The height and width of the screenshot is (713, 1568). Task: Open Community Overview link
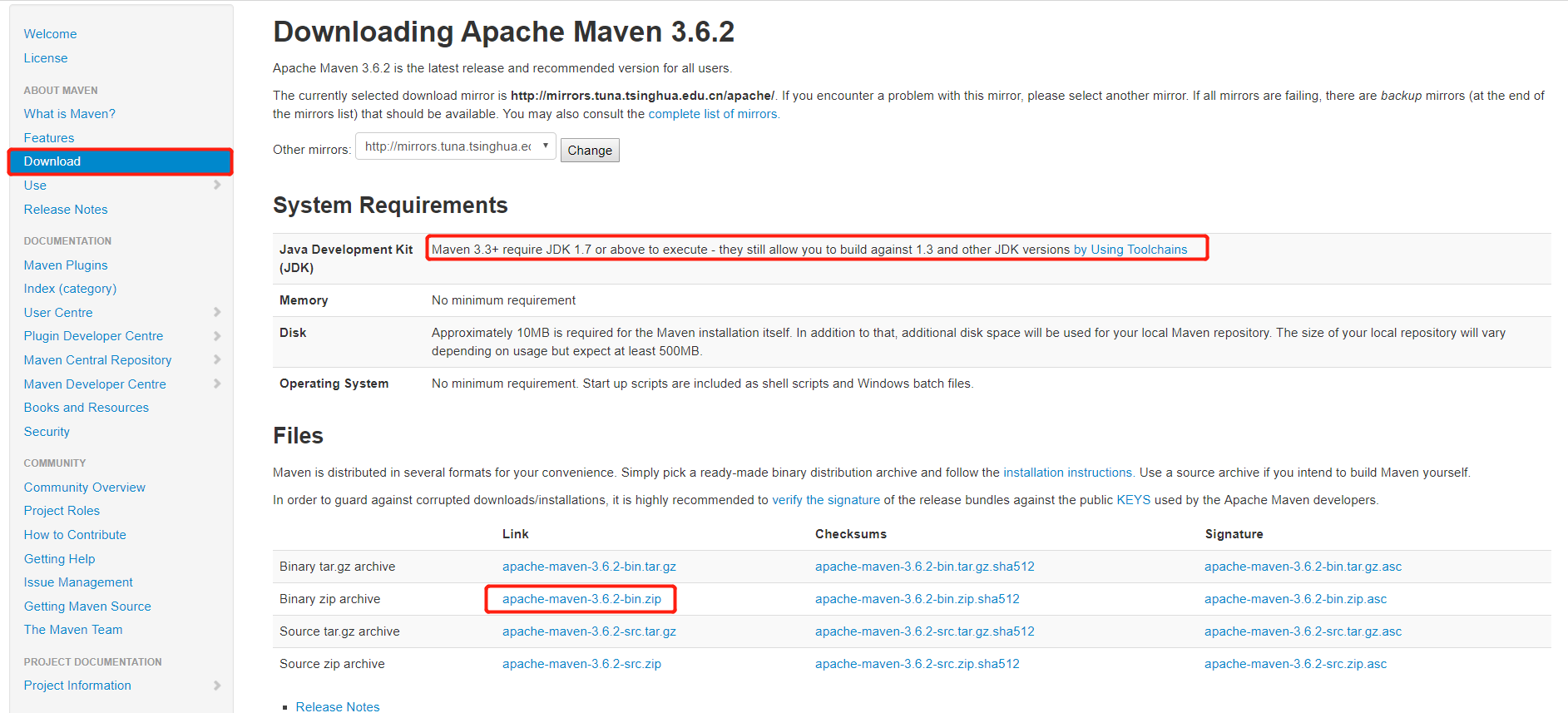[x=85, y=488]
